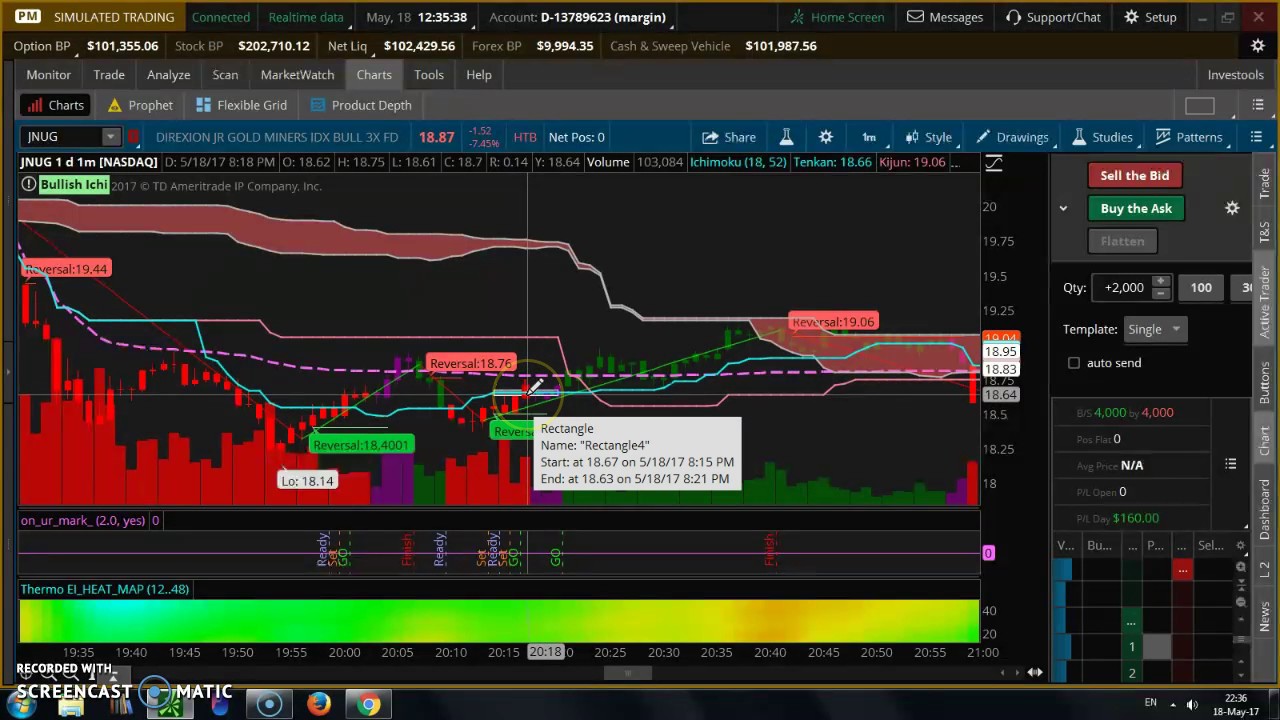Click the Flatten button

click(x=1122, y=241)
